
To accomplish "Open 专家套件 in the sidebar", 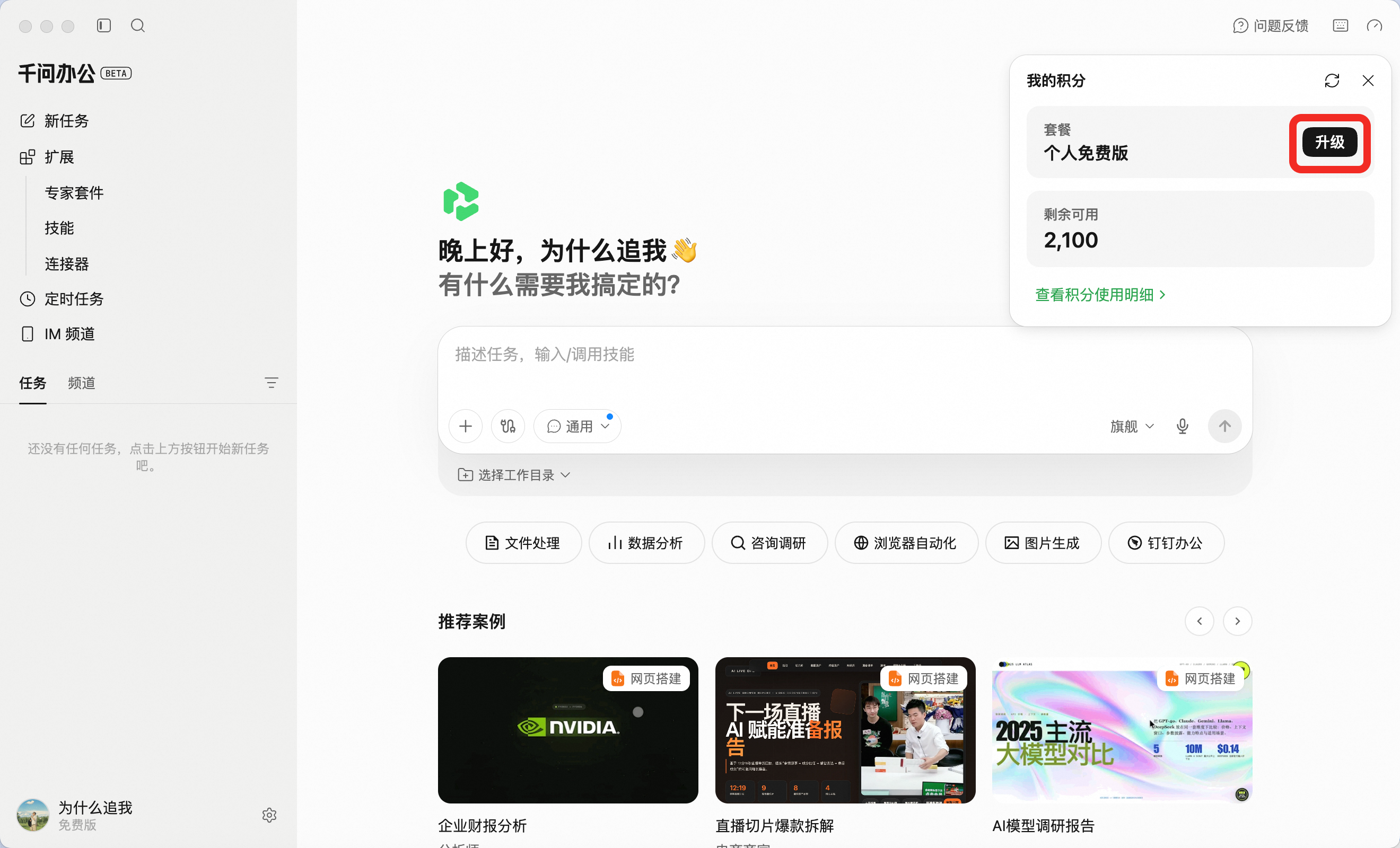I will pyautogui.click(x=74, y=192).
